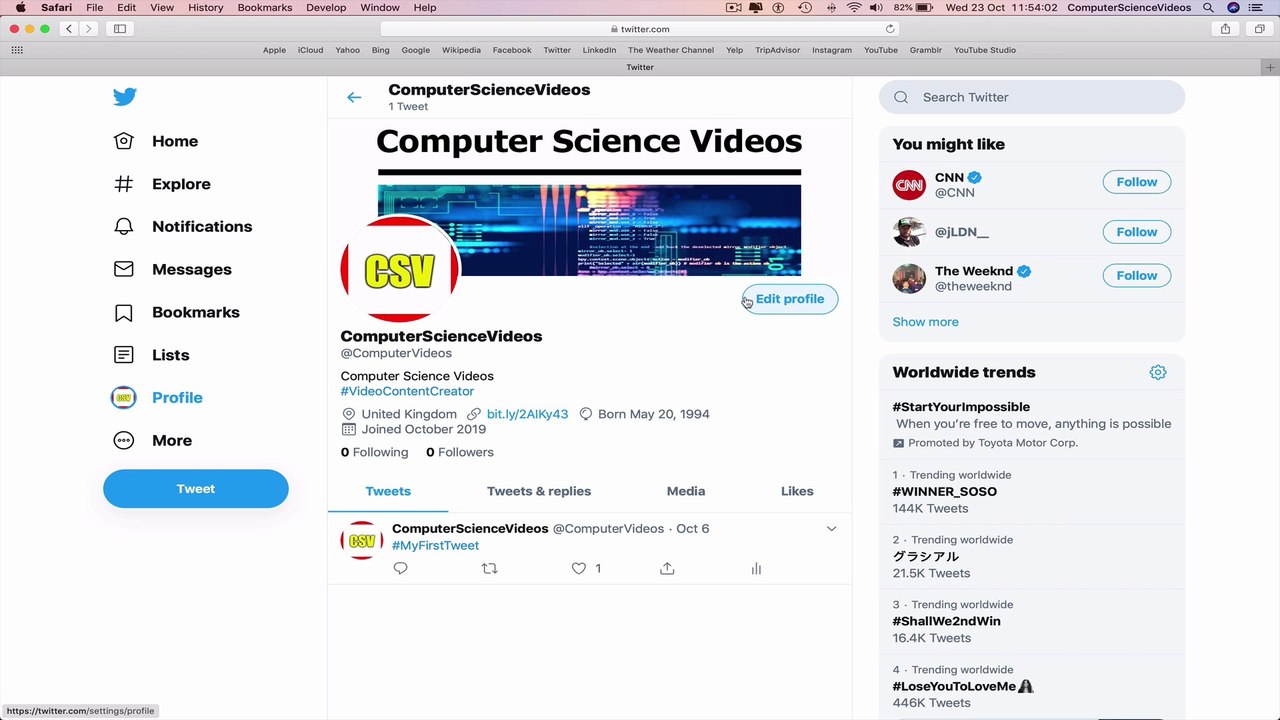Image resolution: width=1280 pixels, height=720 pixels.
Task: Open the CSV profile picture
Action: [400, 270]
